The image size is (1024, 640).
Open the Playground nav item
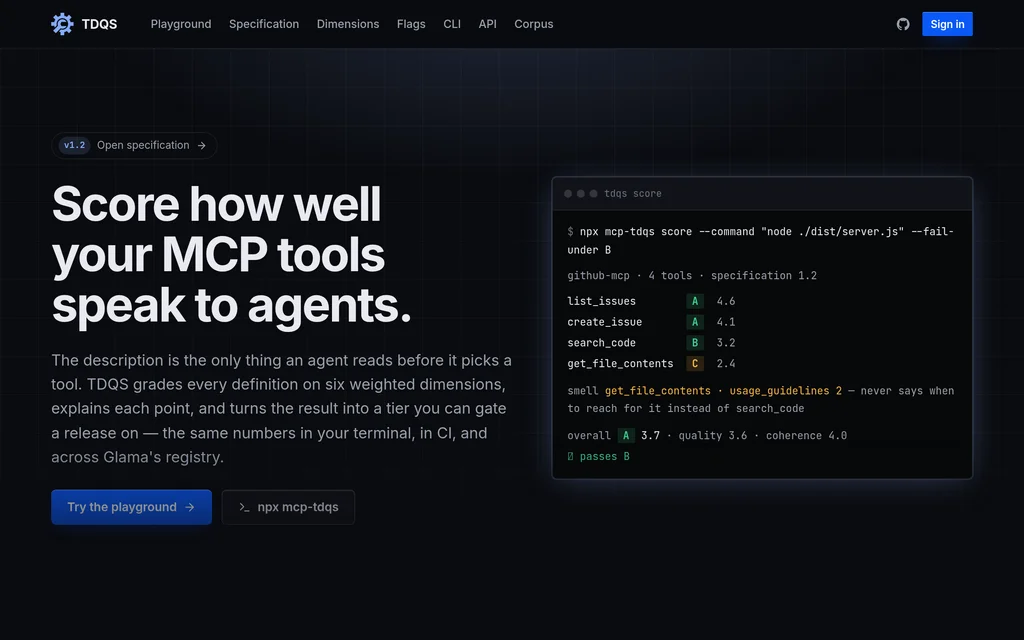(181, 24)
